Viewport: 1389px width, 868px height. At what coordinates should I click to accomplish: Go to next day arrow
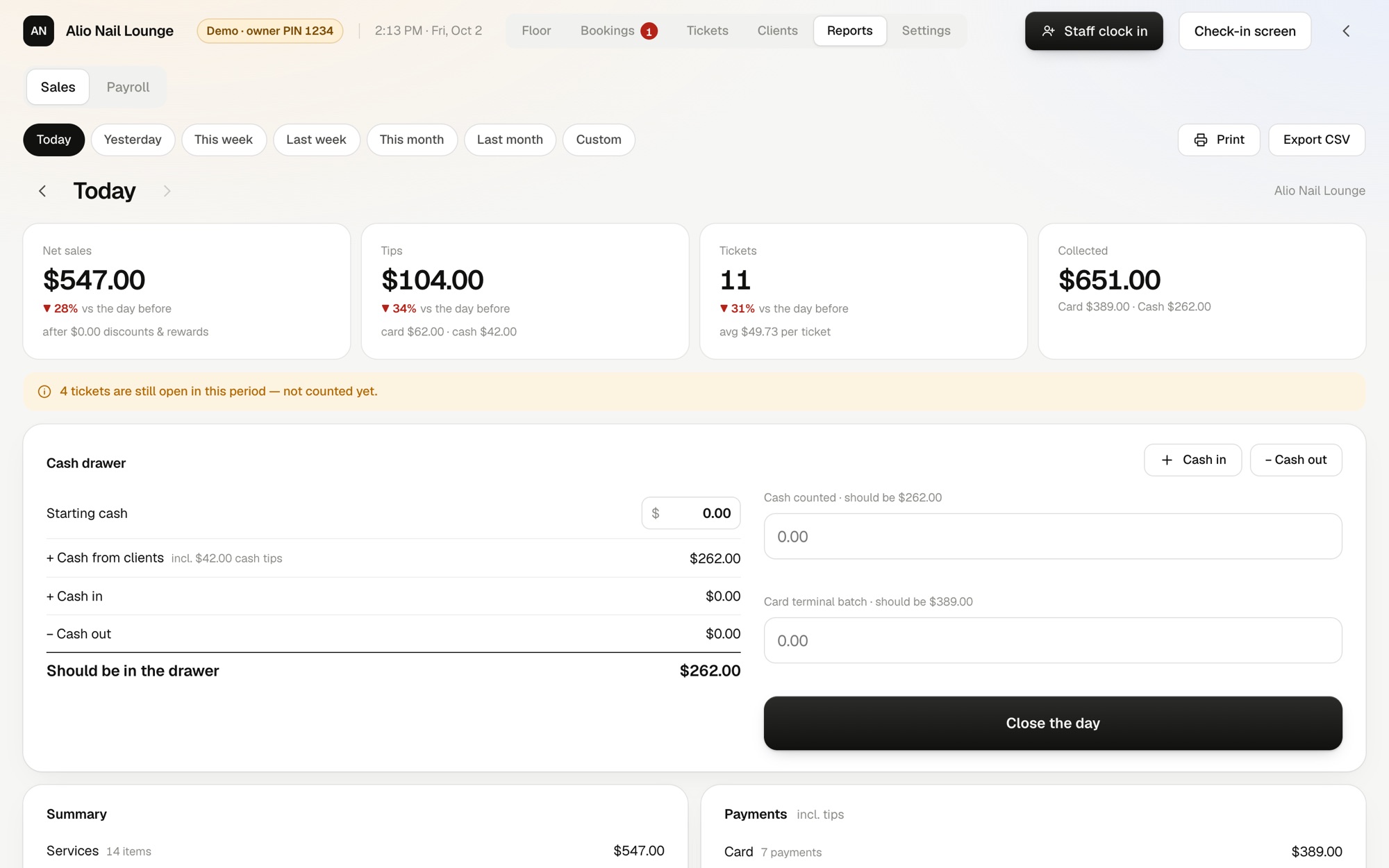(x=167, y=191)
